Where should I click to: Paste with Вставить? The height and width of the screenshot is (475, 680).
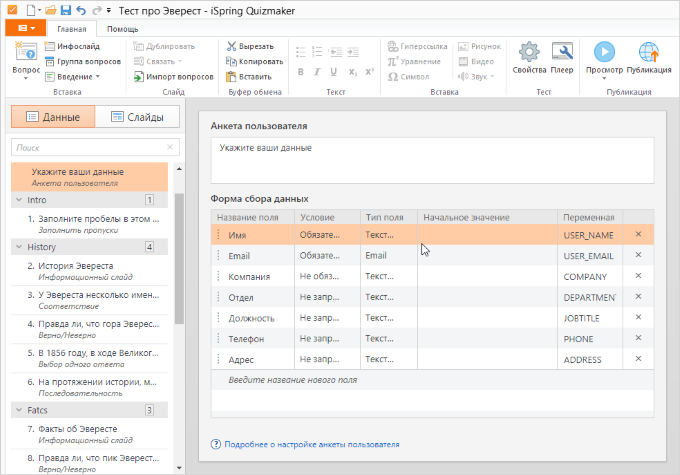point(249,77)
